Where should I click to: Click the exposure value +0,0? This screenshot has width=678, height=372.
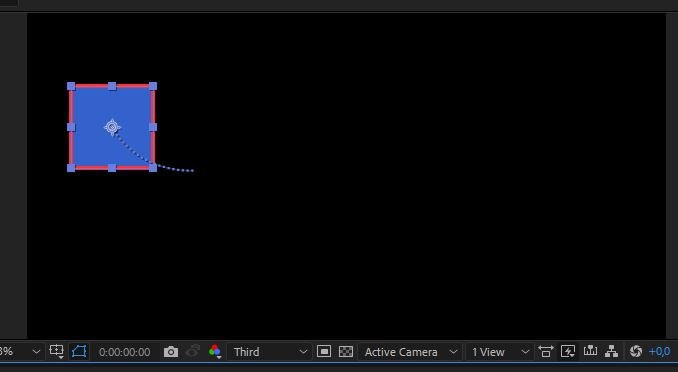pyautogui.click(x=659, y=352)
